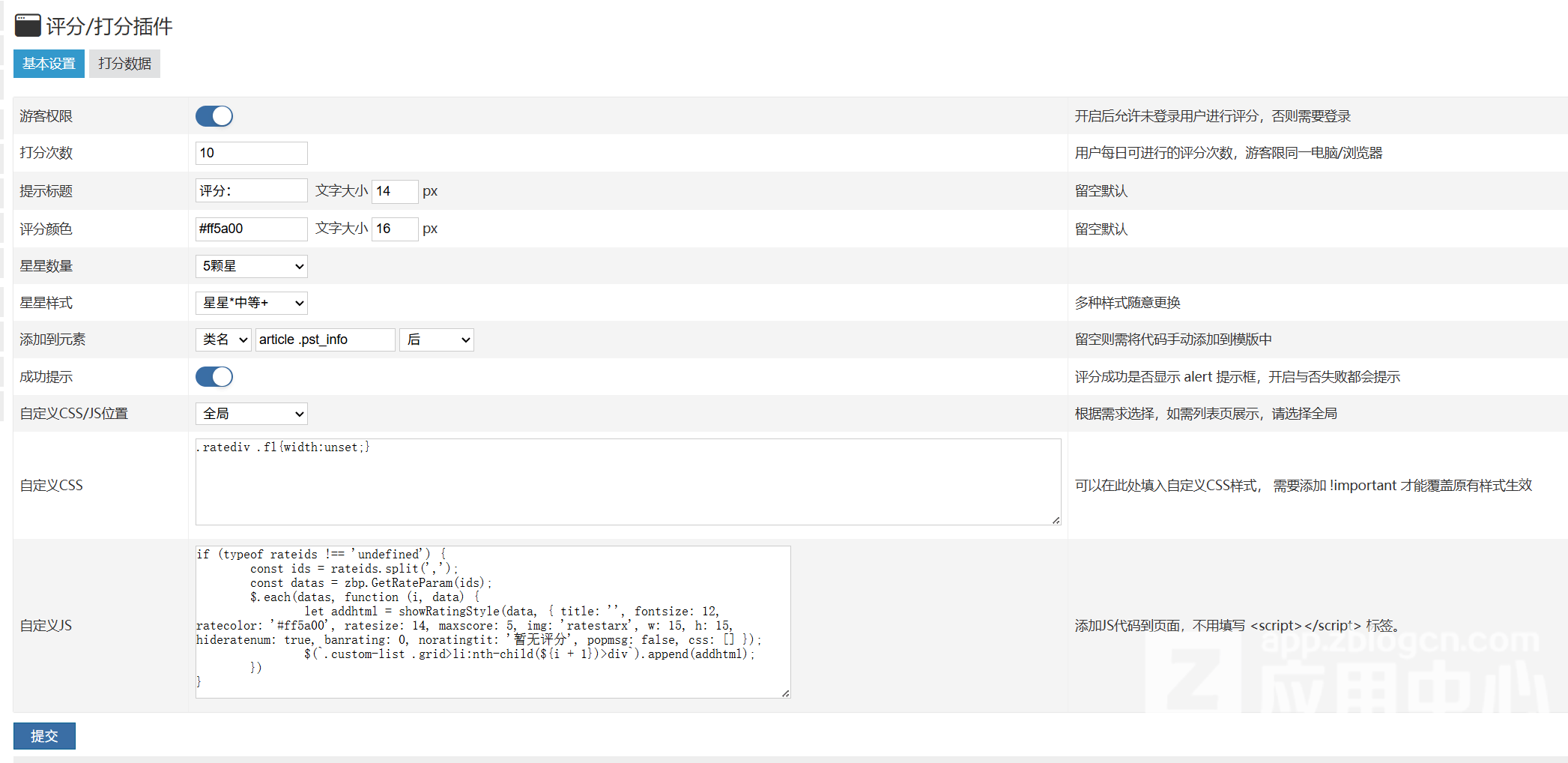Open the 自定义CSS/JS位置 dropdown
The height and width of the screenshot is (763, 1568).
(252, 414)
